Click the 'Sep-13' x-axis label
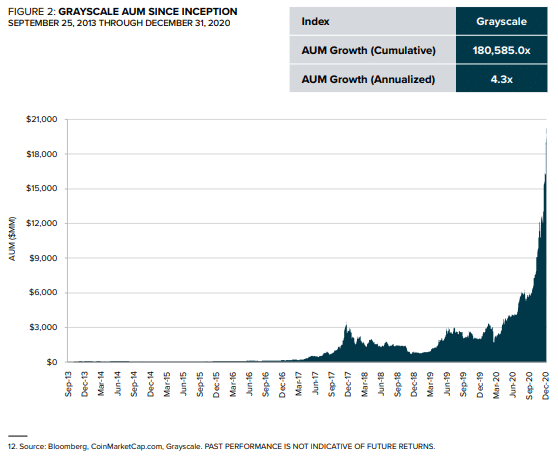 (x=68, y=384)
